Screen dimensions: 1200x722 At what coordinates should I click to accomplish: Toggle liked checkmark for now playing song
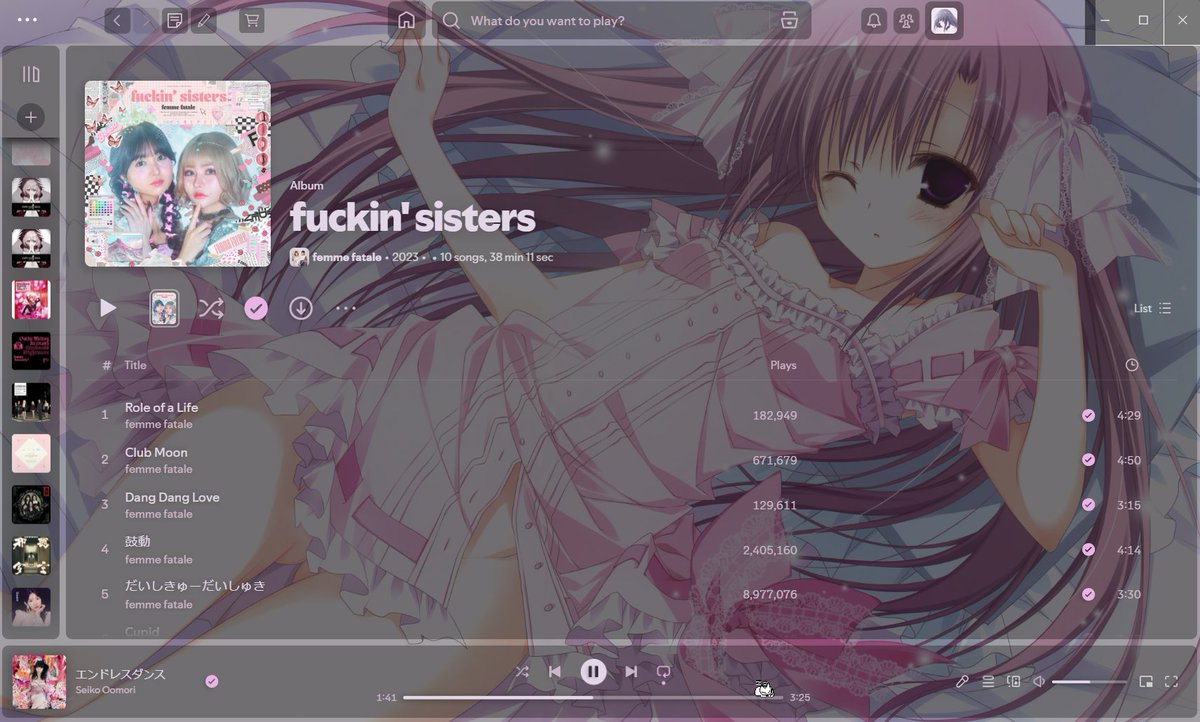(x=211, y=681)
